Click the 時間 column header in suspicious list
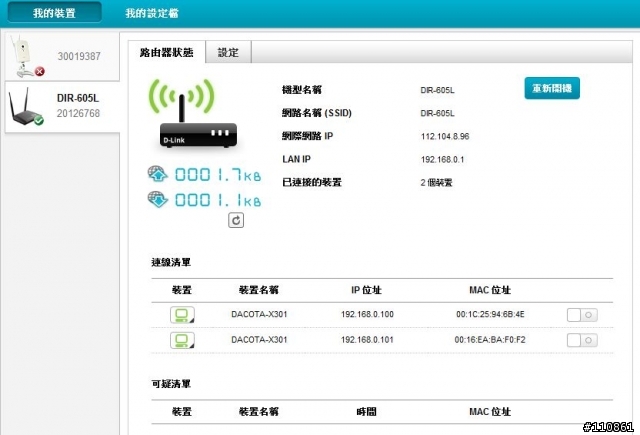Image resolution: width=640 pixels, height=435 pixels. [x=366, y=411]
